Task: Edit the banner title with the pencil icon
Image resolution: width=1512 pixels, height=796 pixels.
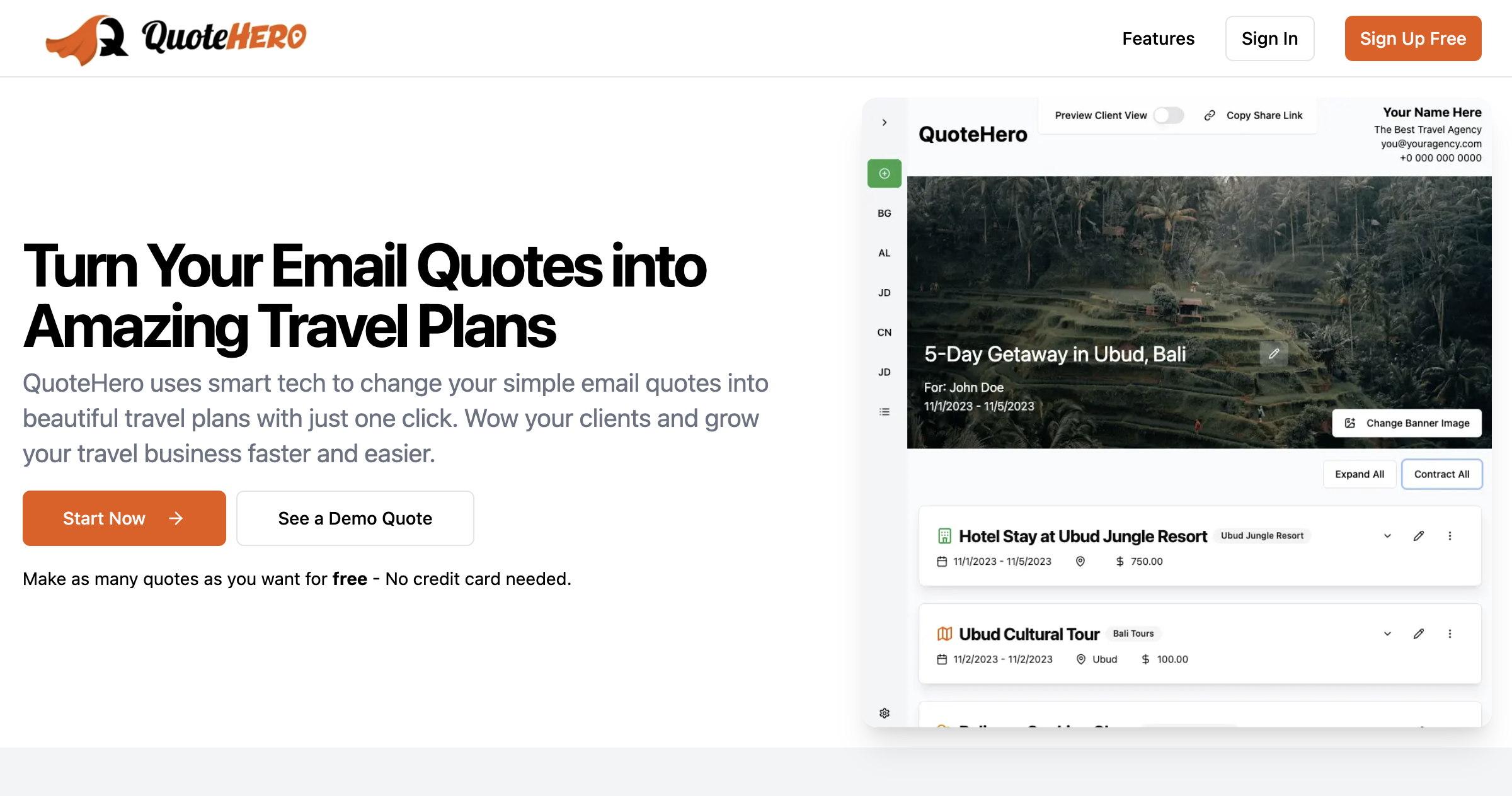Action: click(1273, 354)
